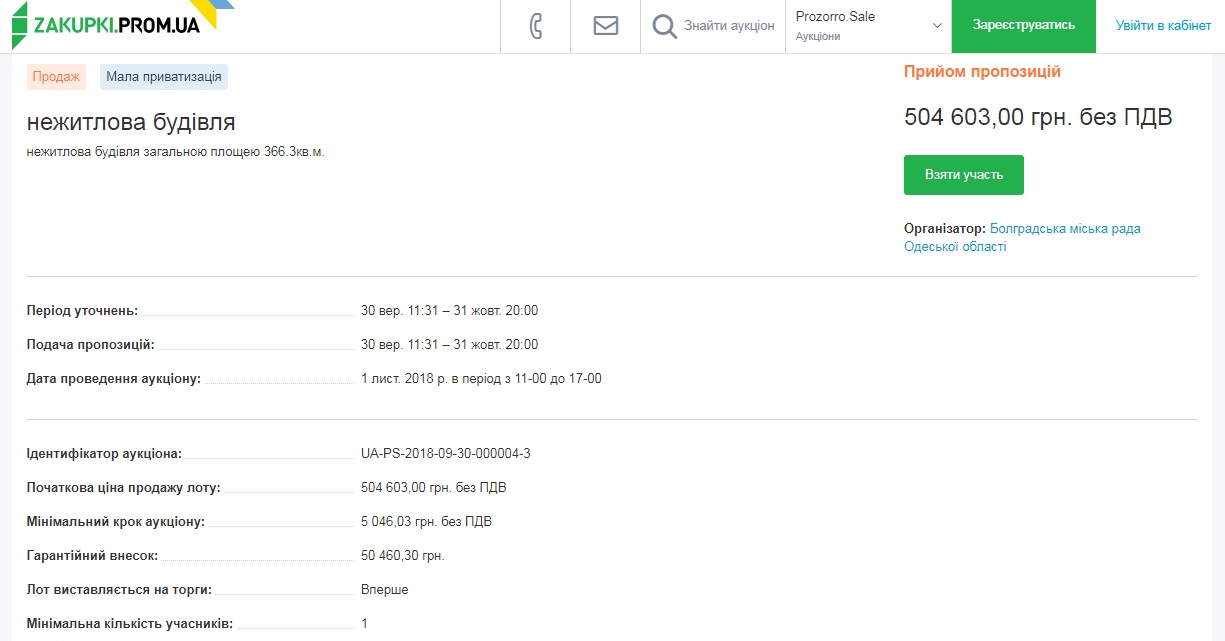Click the guarantee deposit value 50 460,30 грн.
This screenshot has height=641, width=1225.
tap(402, 556)
